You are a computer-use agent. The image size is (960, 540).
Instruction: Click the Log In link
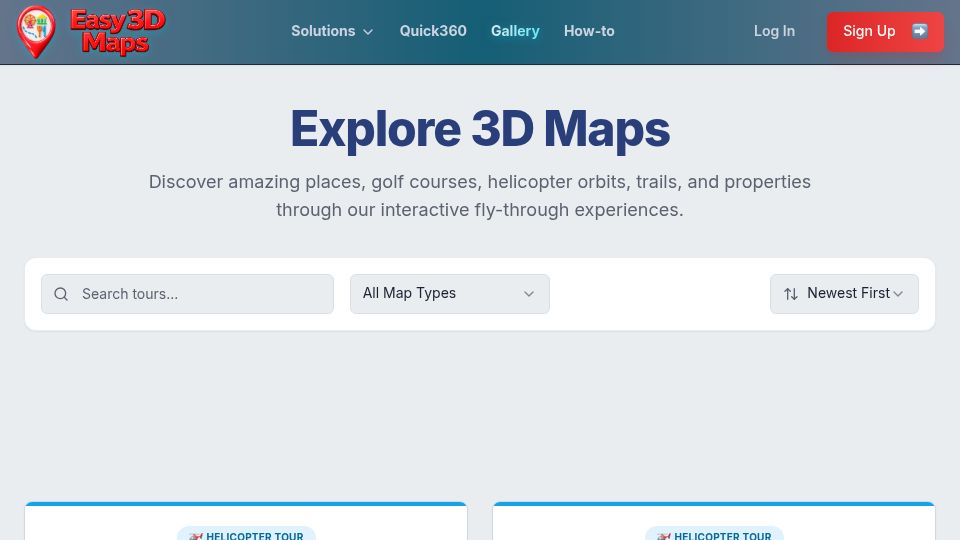[x=774, y=31]
